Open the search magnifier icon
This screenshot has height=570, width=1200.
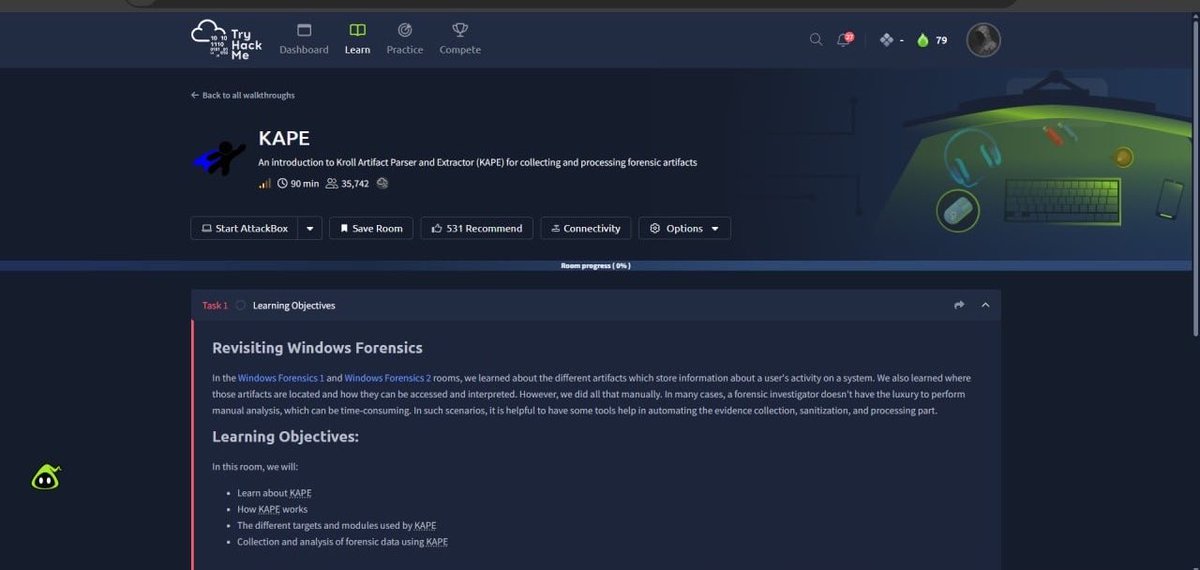[x=816, y=40]
